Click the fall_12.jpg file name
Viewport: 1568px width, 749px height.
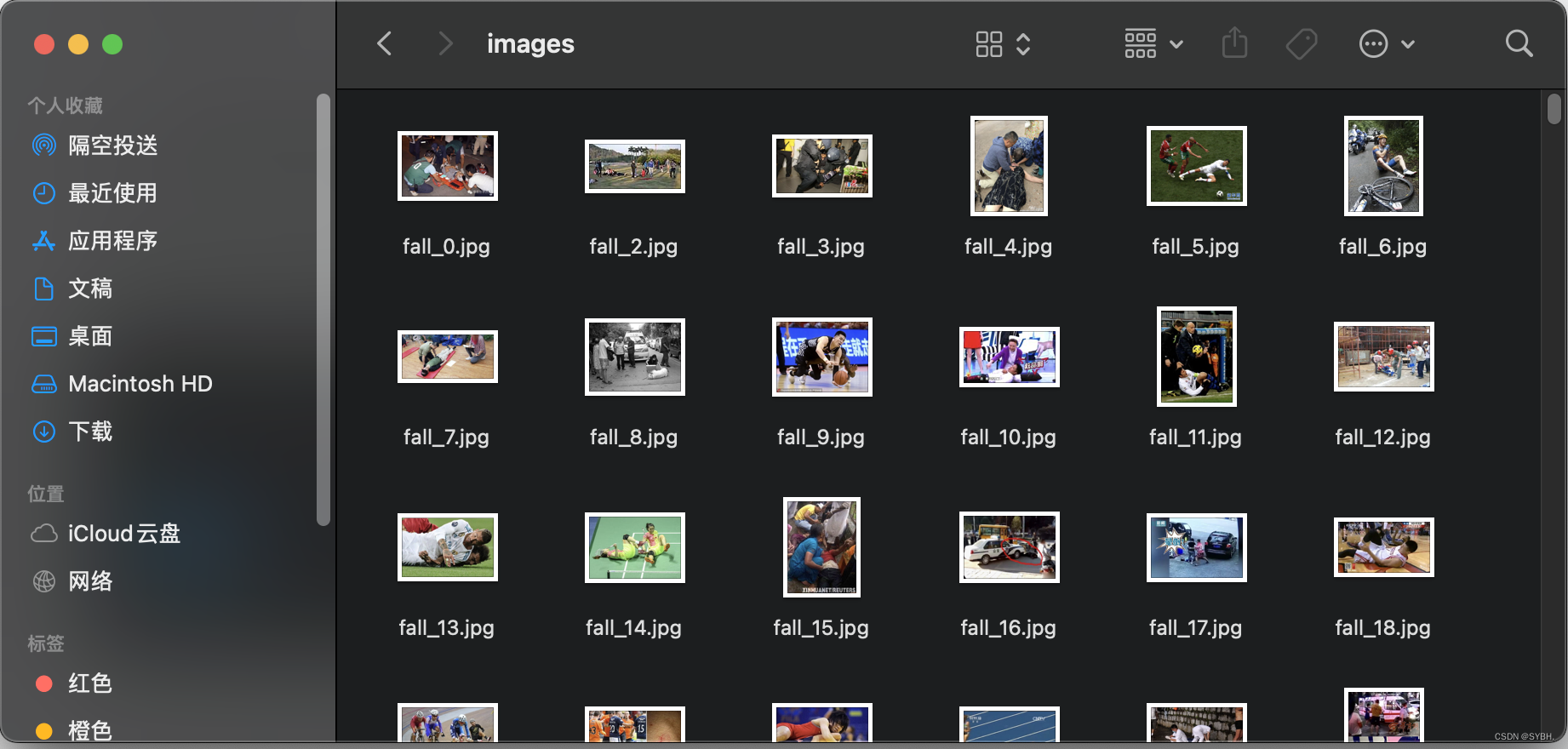1383,437
